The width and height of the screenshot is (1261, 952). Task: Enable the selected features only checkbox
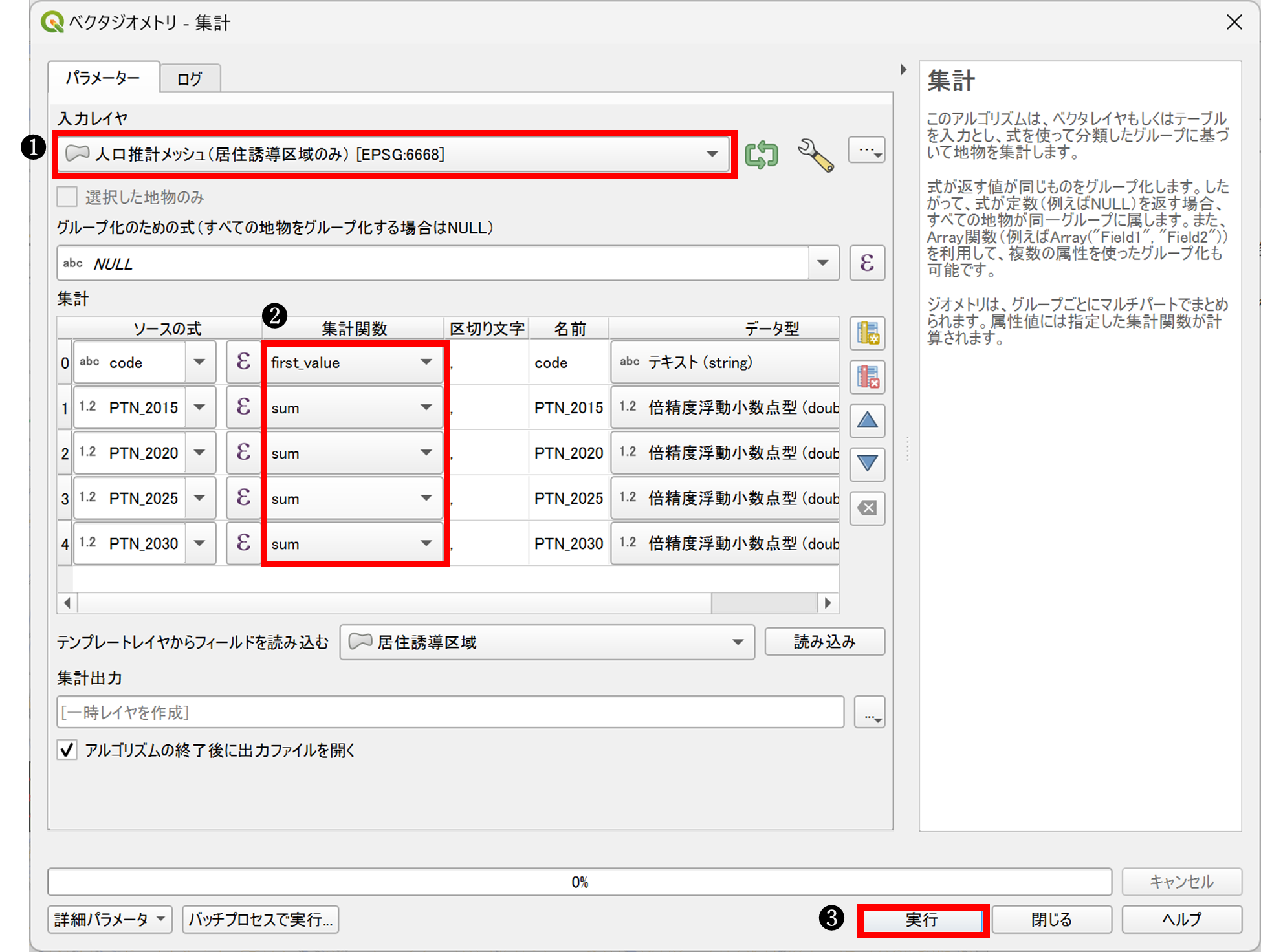click(67, 197)
